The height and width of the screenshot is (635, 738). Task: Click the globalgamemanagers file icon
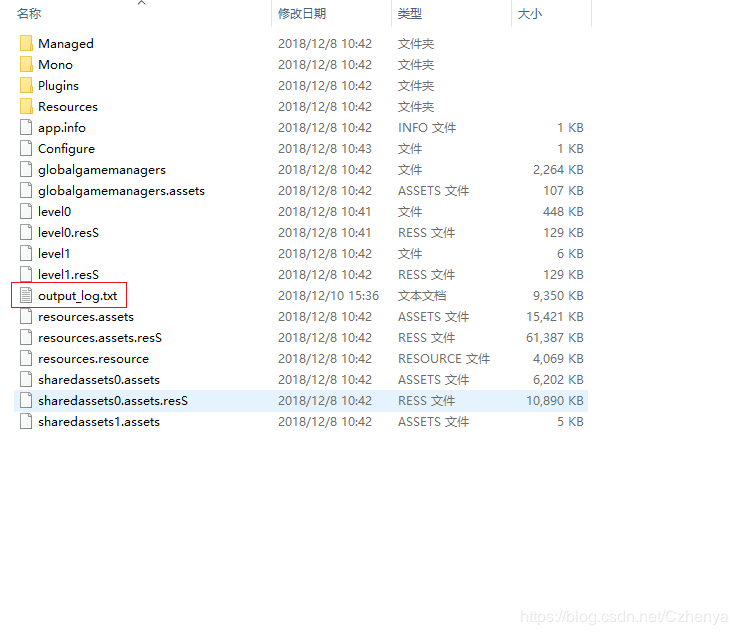(26, 169)
